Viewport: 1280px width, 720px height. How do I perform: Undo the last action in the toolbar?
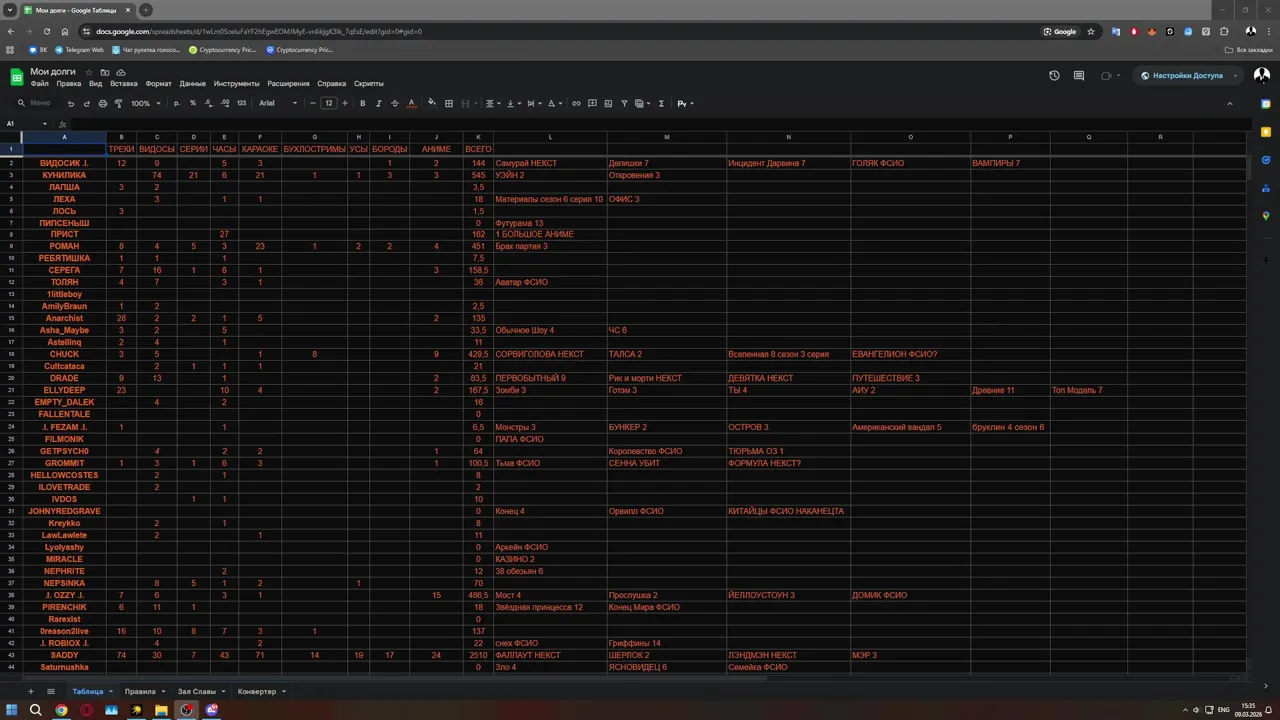[70, 103]
